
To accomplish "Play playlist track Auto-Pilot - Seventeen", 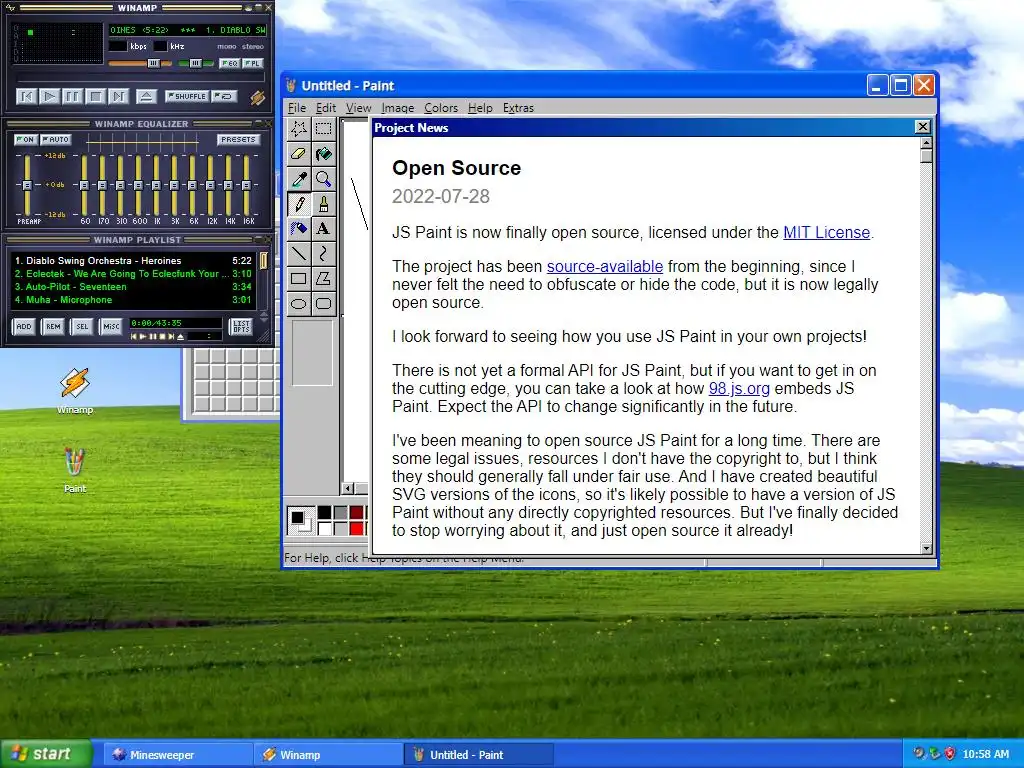I will 133,287.
